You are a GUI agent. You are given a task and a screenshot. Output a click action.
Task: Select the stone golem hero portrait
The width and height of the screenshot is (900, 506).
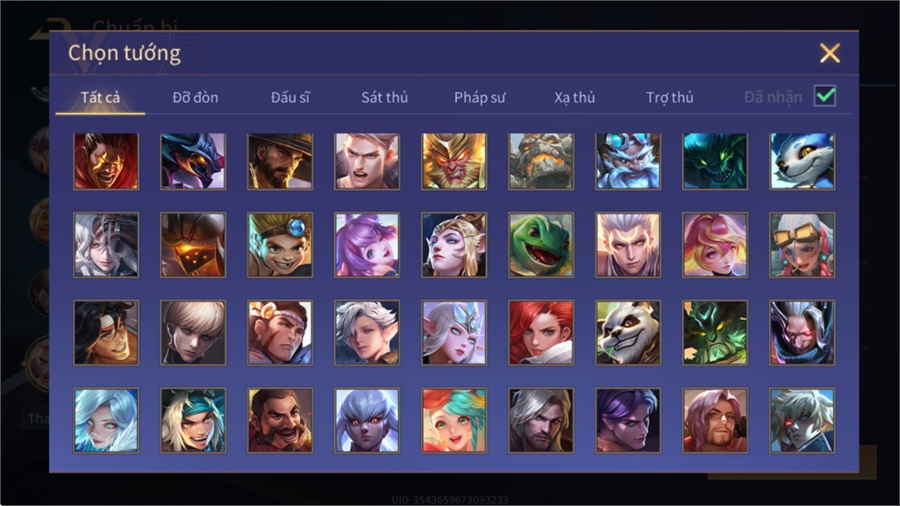(x=541, y=161)
